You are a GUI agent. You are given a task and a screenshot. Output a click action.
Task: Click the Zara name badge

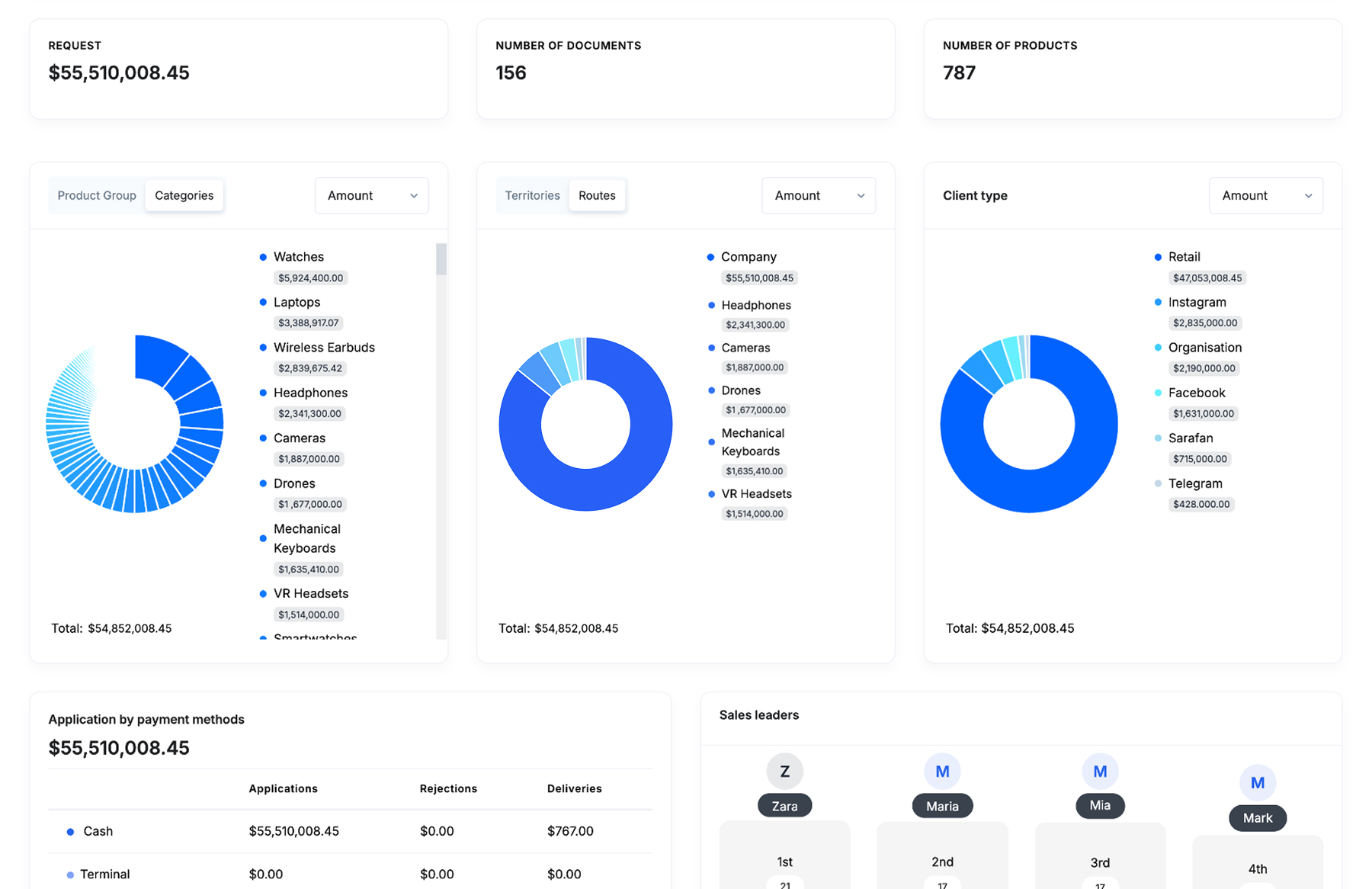(784, 806)
